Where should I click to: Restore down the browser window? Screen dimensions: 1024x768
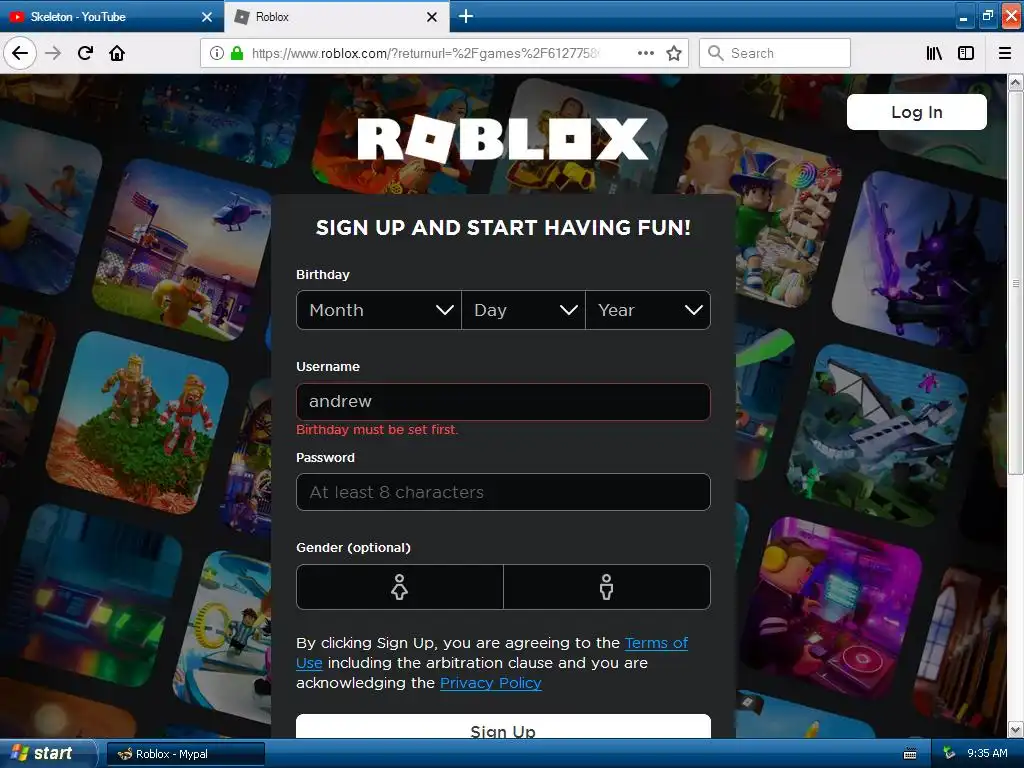(987, 16)
